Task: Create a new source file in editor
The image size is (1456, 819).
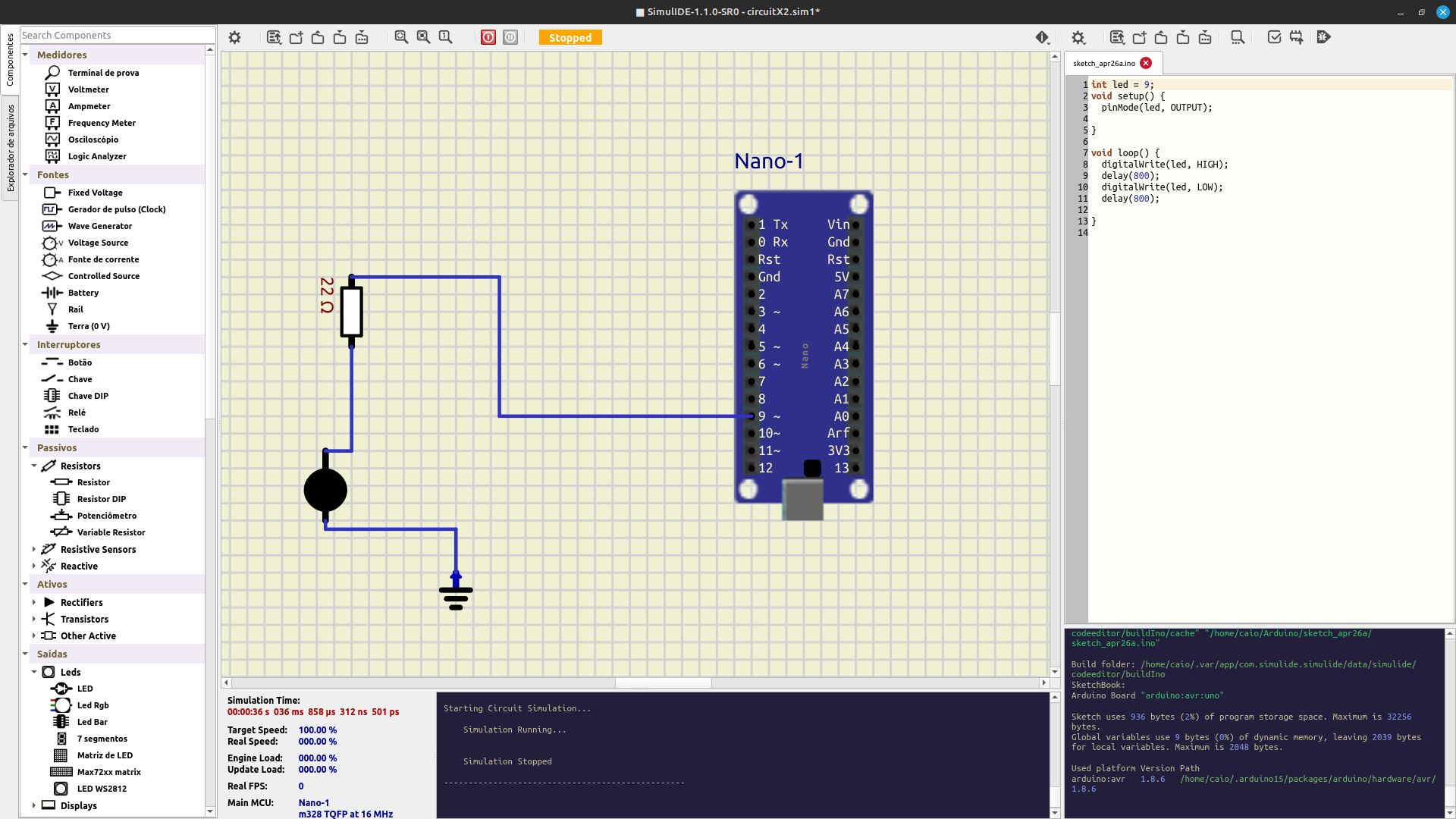Action: pyautogui.click(x=1139, y=37)
